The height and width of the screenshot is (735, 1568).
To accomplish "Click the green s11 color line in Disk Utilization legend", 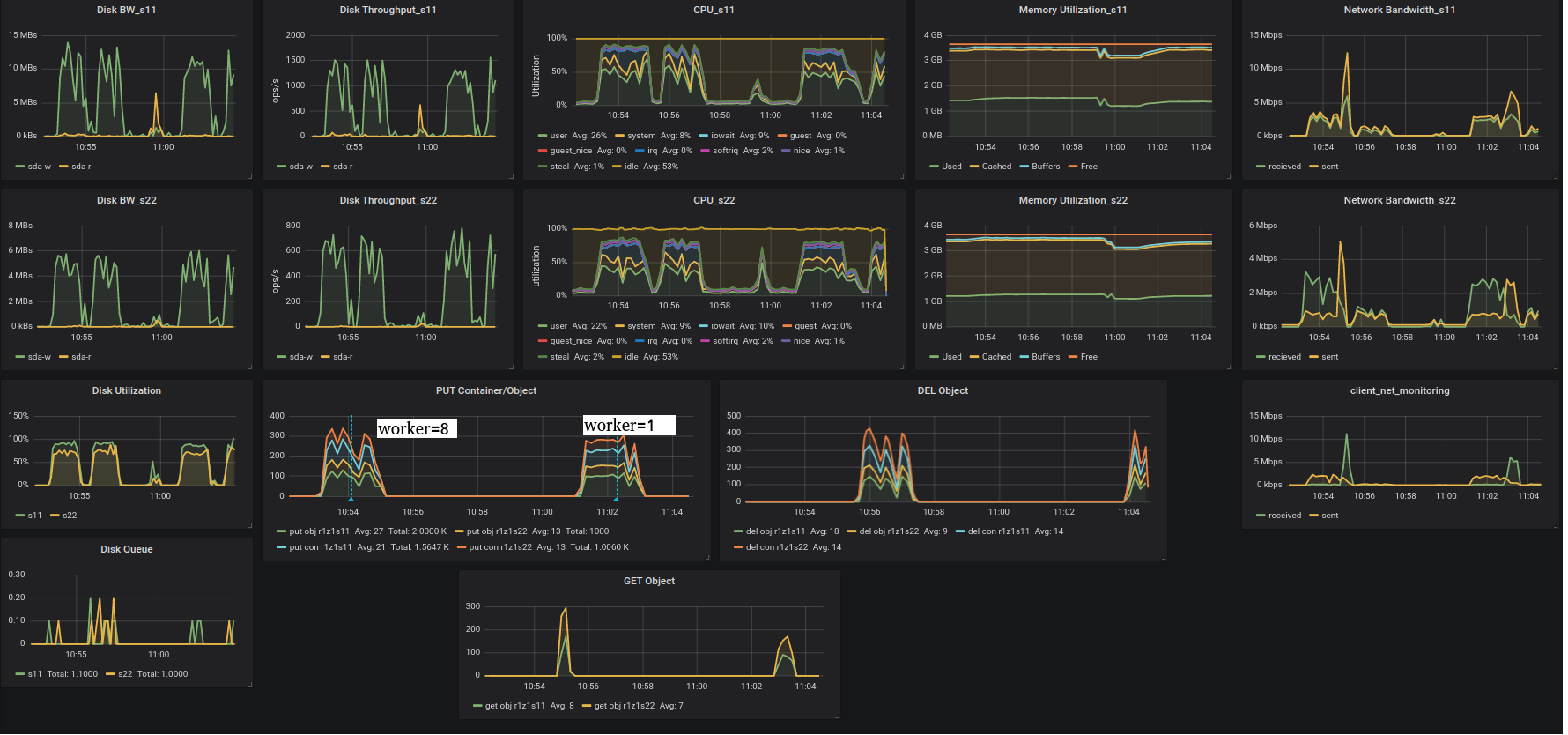I will [x=20, y=516].
